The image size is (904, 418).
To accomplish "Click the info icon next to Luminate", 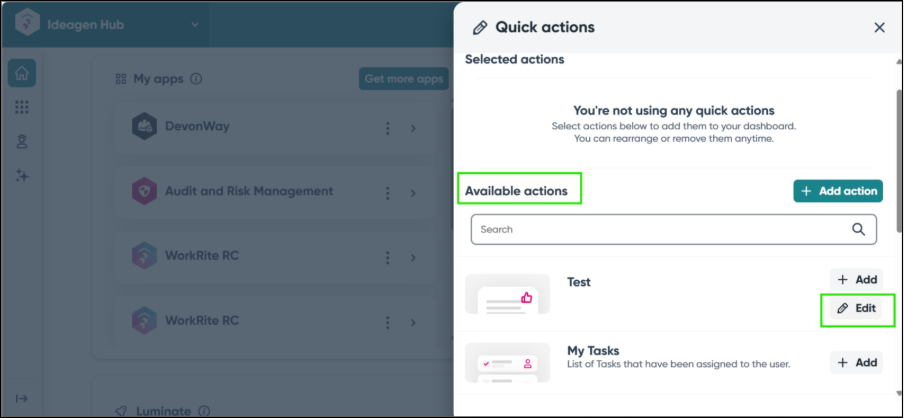I will [x=204, y=411].
